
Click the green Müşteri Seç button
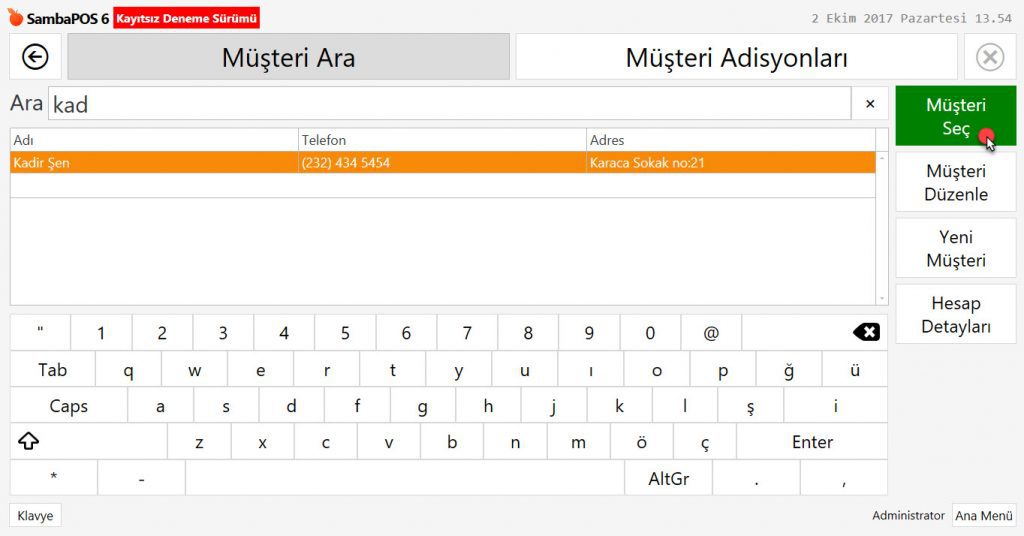click(x=955, y=117)
